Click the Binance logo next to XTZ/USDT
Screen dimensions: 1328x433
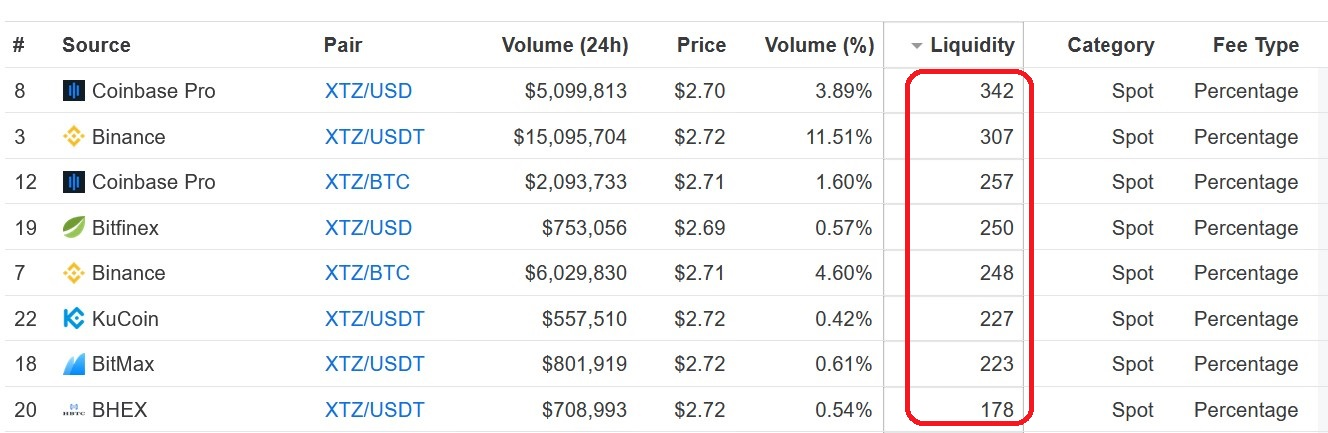tap(73, 137)
